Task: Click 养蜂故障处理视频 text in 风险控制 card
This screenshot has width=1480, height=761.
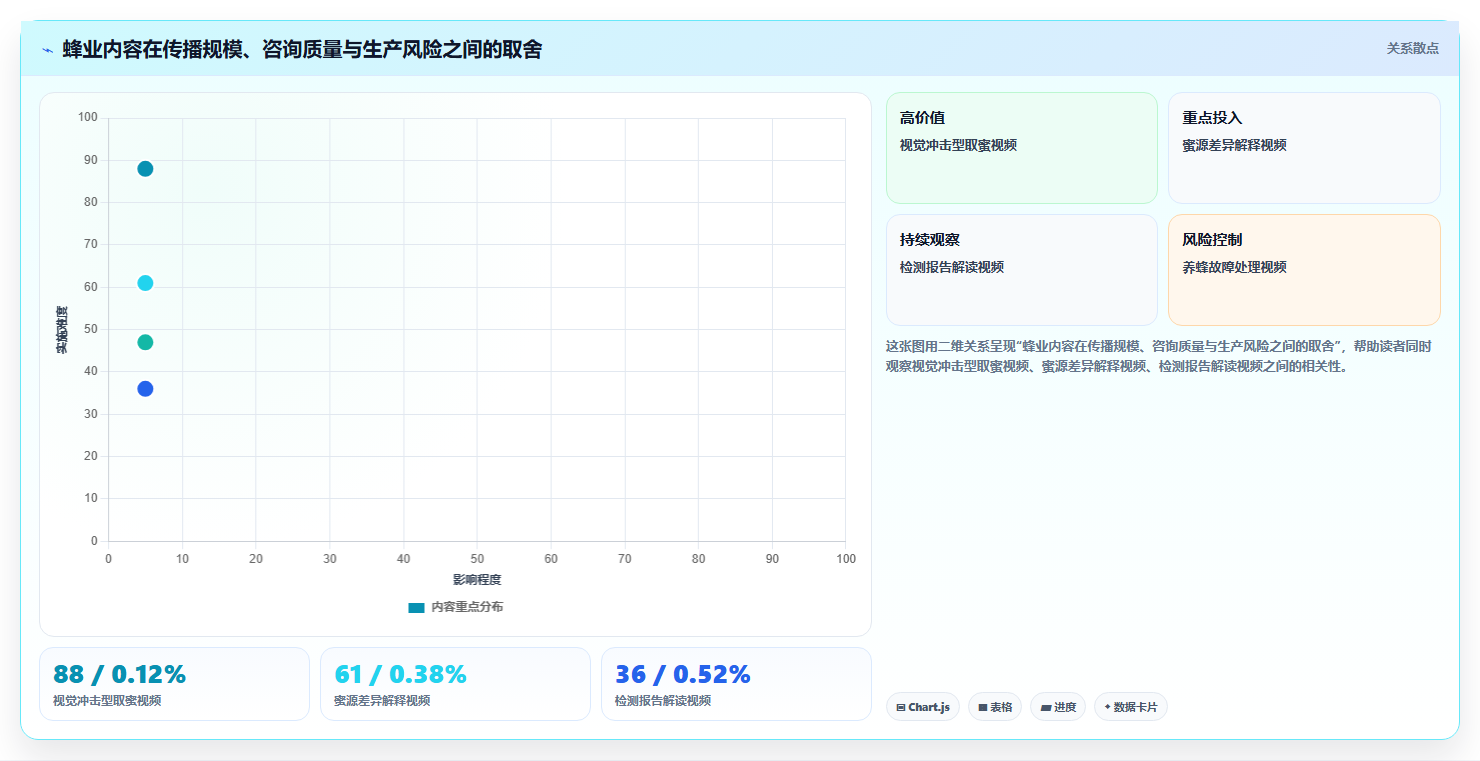Action: point(1234,267)
